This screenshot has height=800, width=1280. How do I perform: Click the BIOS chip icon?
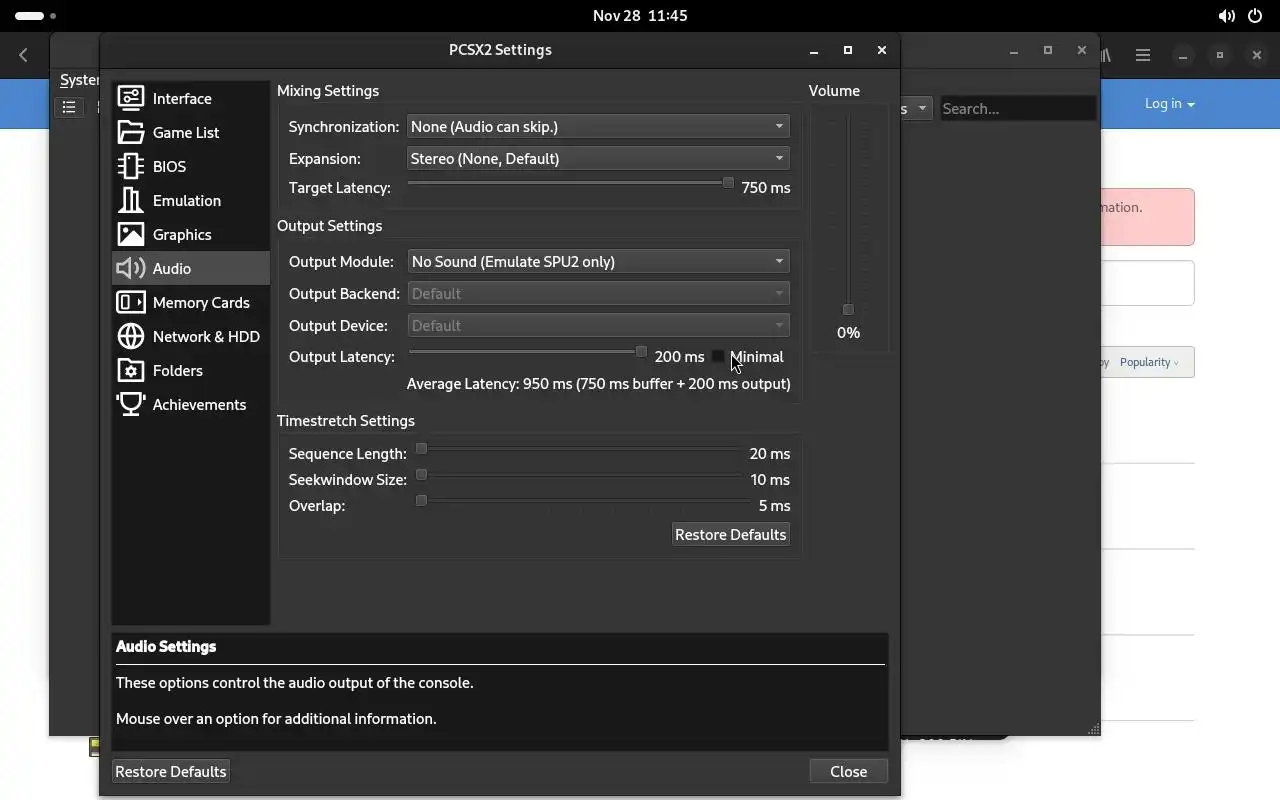click(131, 166)
